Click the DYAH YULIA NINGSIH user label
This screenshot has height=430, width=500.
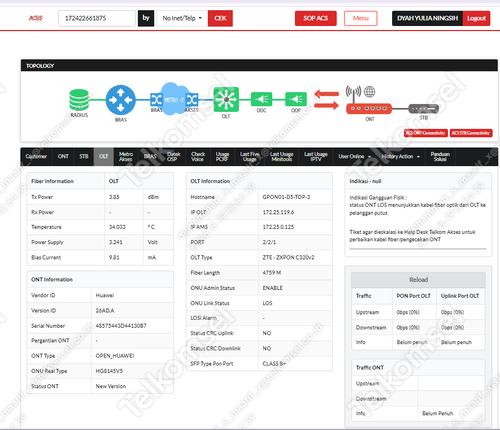coord(428,18)
